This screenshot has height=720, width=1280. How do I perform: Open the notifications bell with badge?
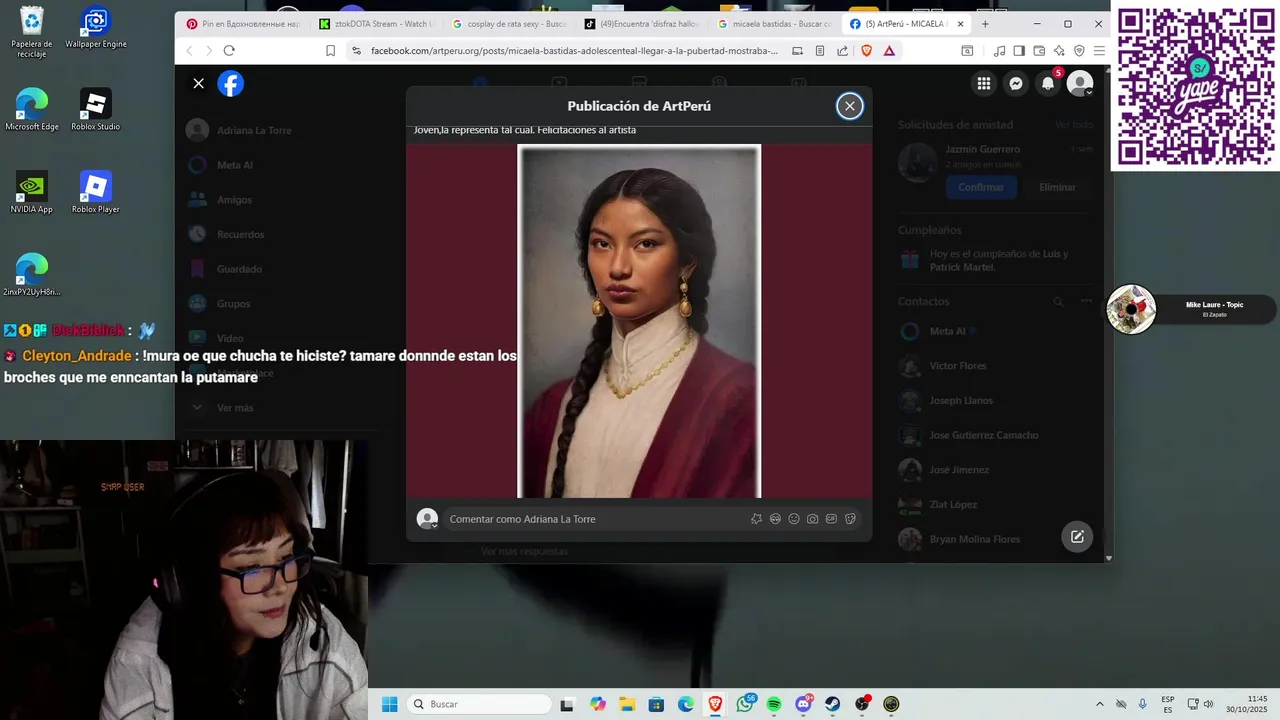(x=1048, y=84)
